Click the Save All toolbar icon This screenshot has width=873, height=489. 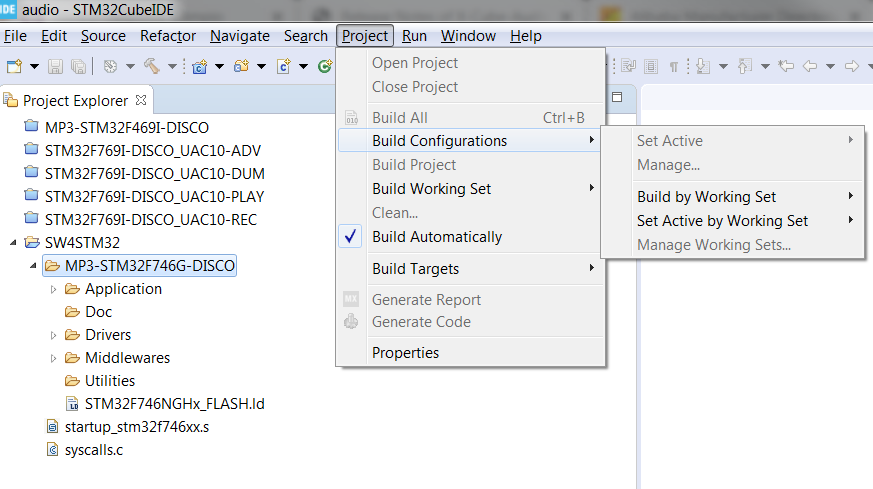point(79,67)
